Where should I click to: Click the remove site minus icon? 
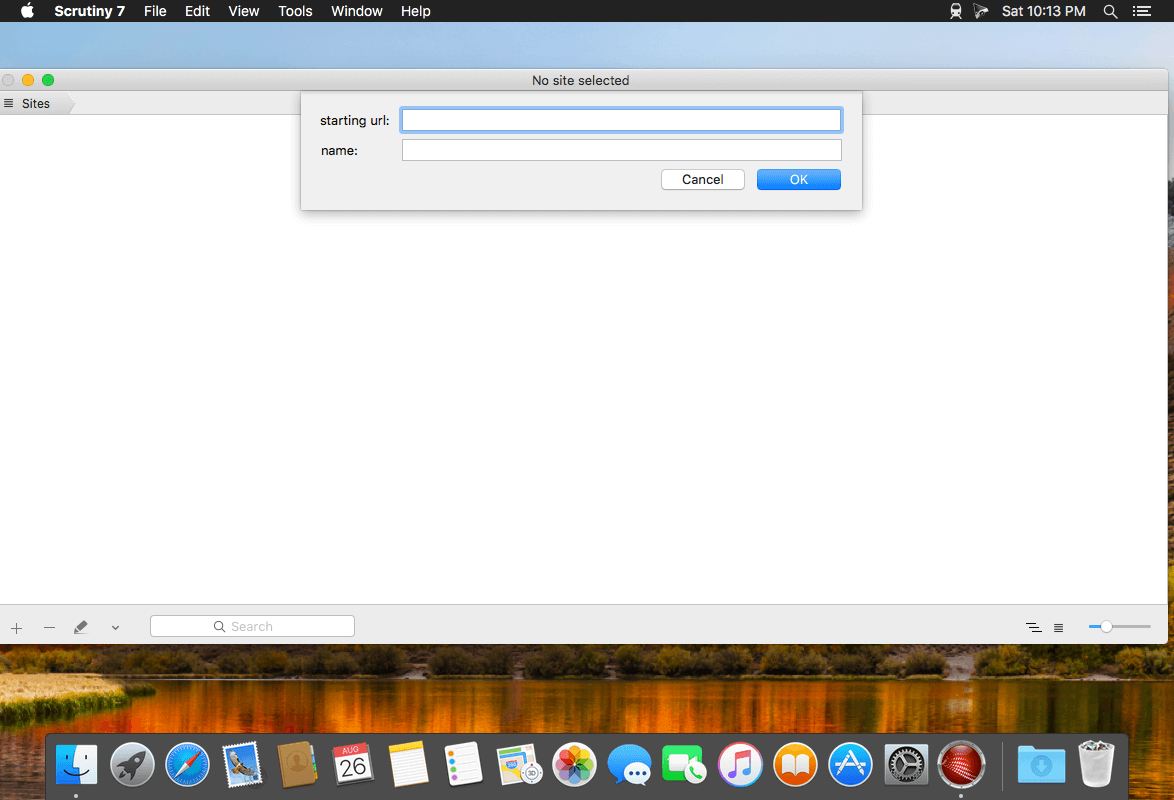coord(49,627)
